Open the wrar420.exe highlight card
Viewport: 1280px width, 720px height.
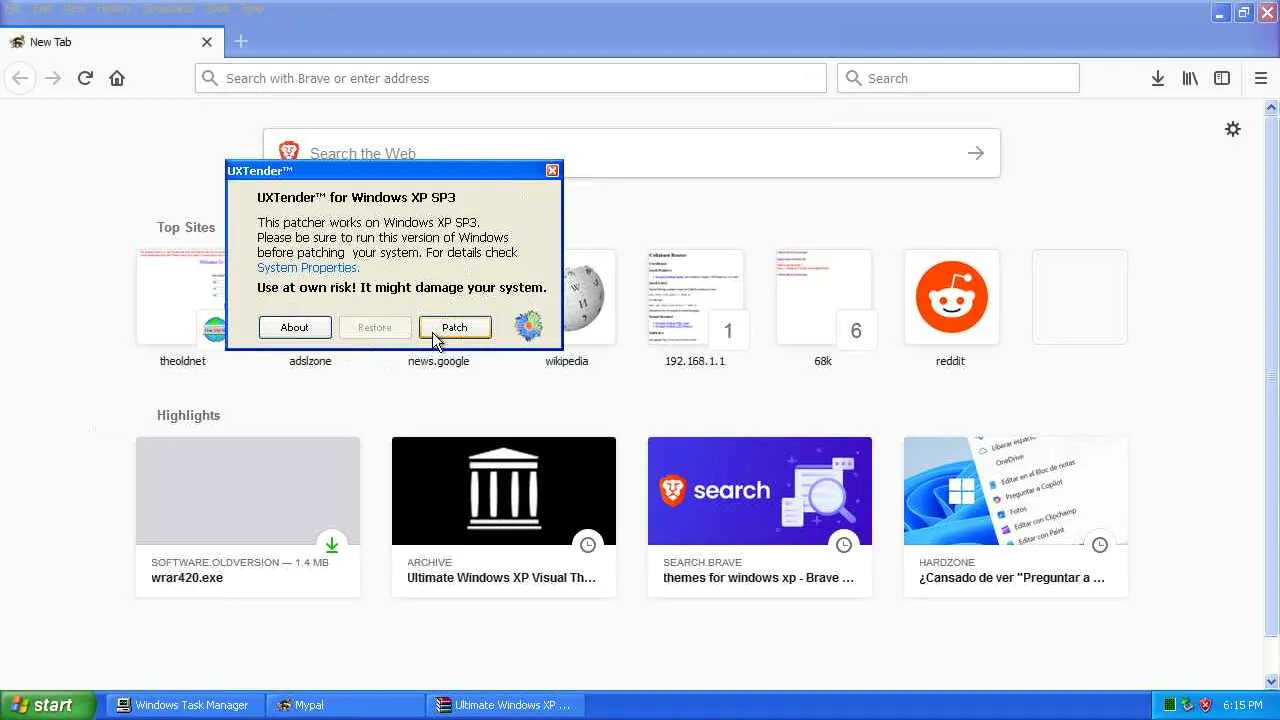248,517
